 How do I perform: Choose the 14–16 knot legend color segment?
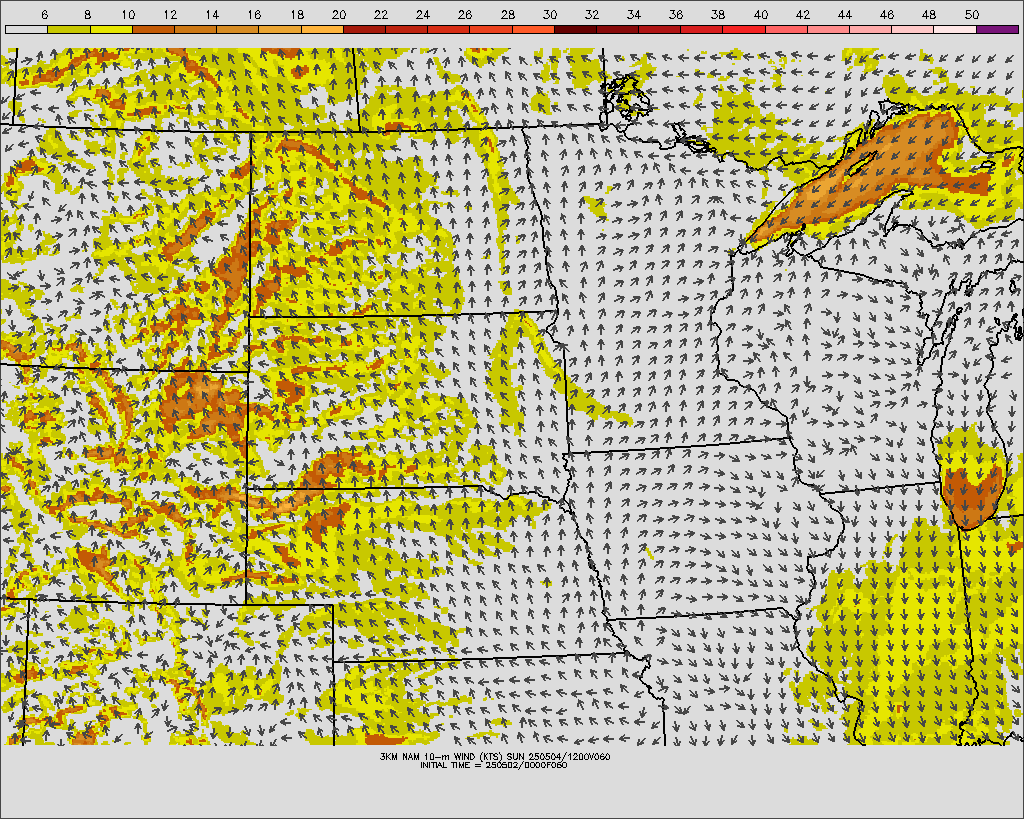(238, 29)
